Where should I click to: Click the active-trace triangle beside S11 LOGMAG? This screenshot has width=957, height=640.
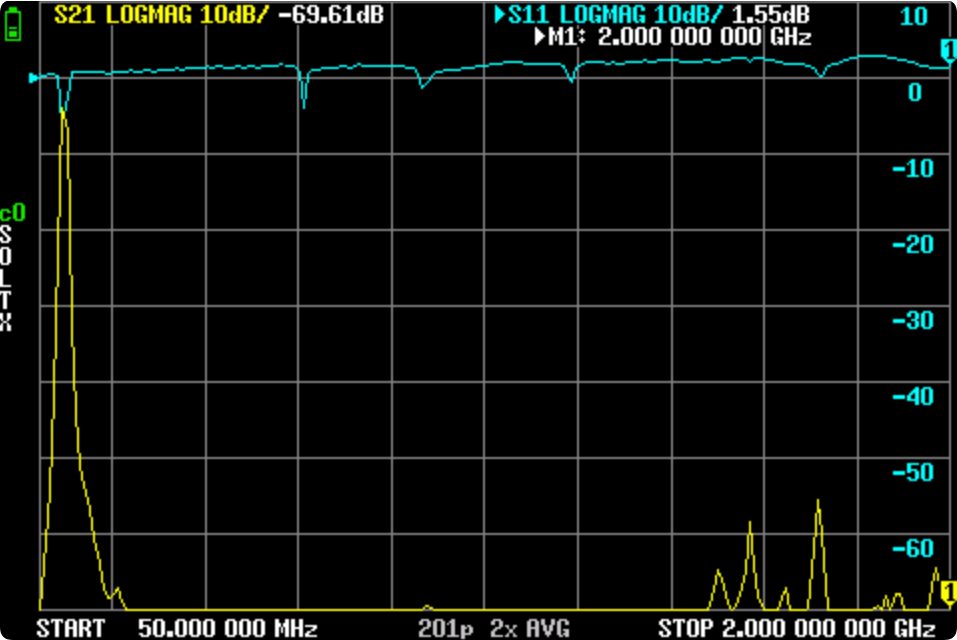[501, 16]
